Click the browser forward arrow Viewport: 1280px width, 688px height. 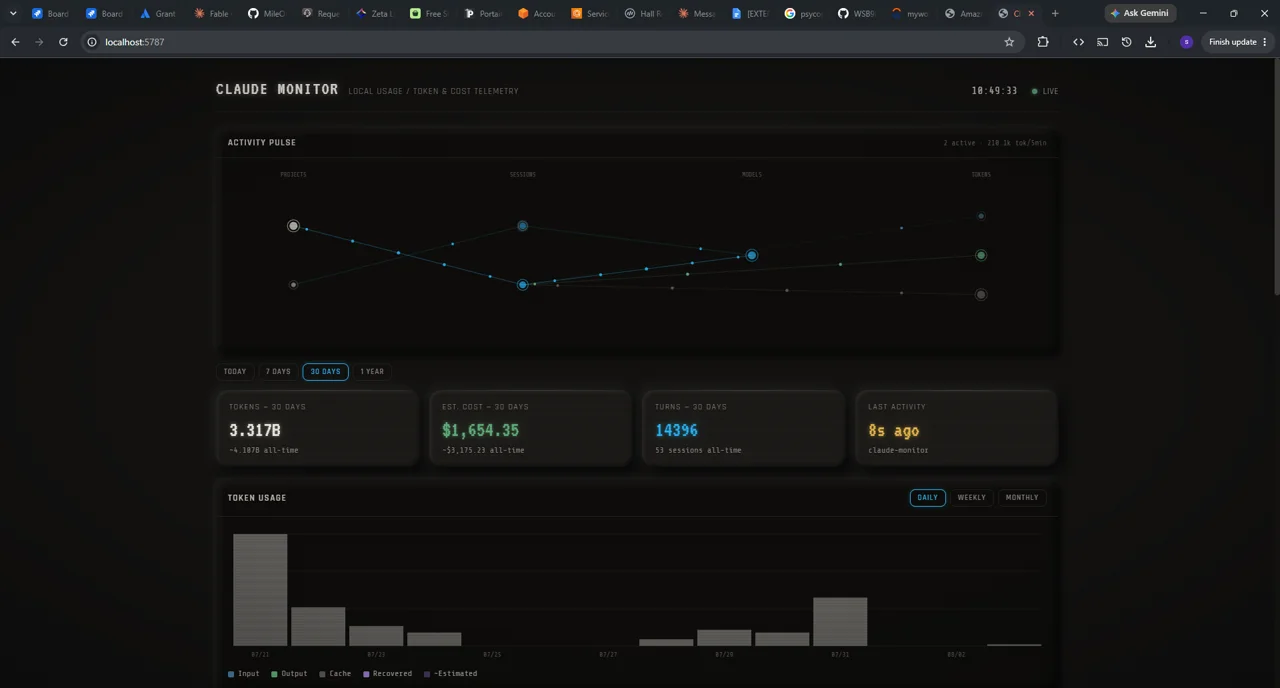point(39,42)
